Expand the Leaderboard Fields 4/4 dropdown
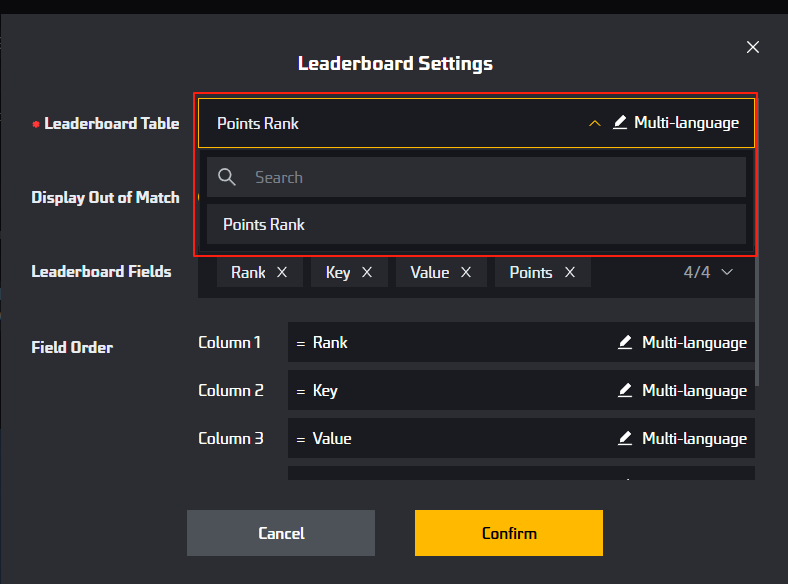 point(727,272)
